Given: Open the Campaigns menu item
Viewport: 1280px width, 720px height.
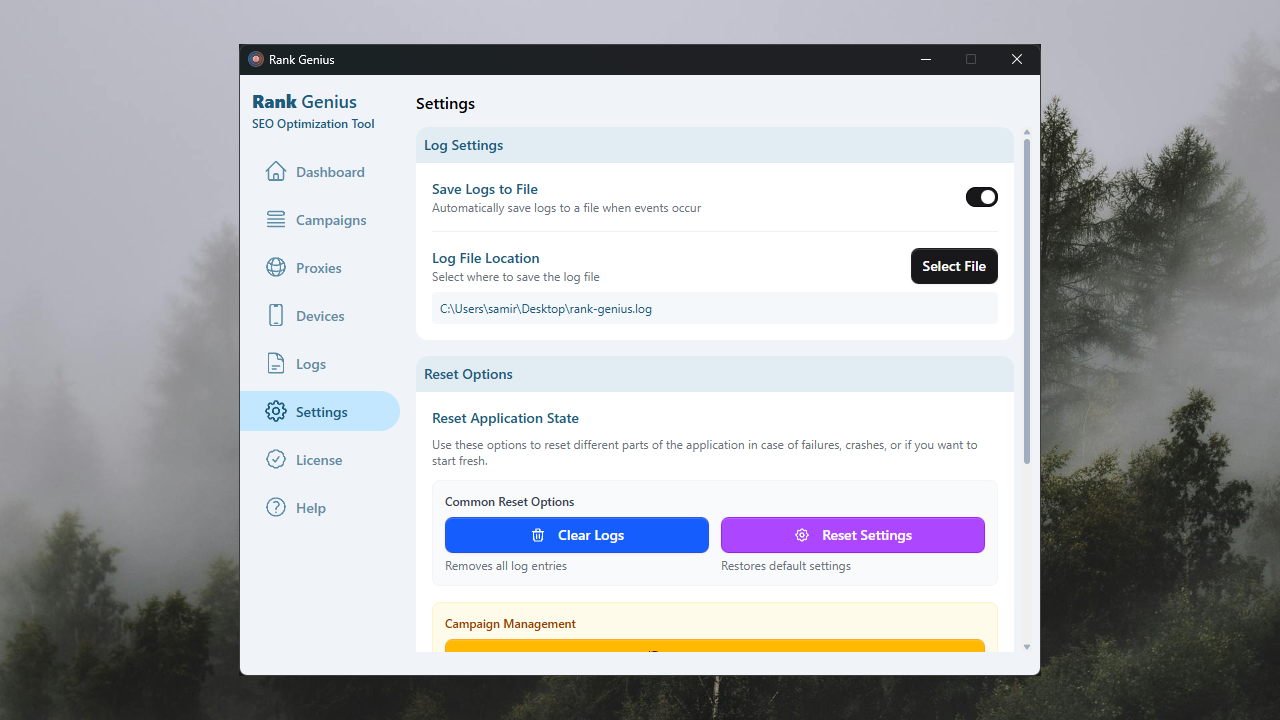Looking at the screenshot, I should pyautogui.click(x=331, y=220).
